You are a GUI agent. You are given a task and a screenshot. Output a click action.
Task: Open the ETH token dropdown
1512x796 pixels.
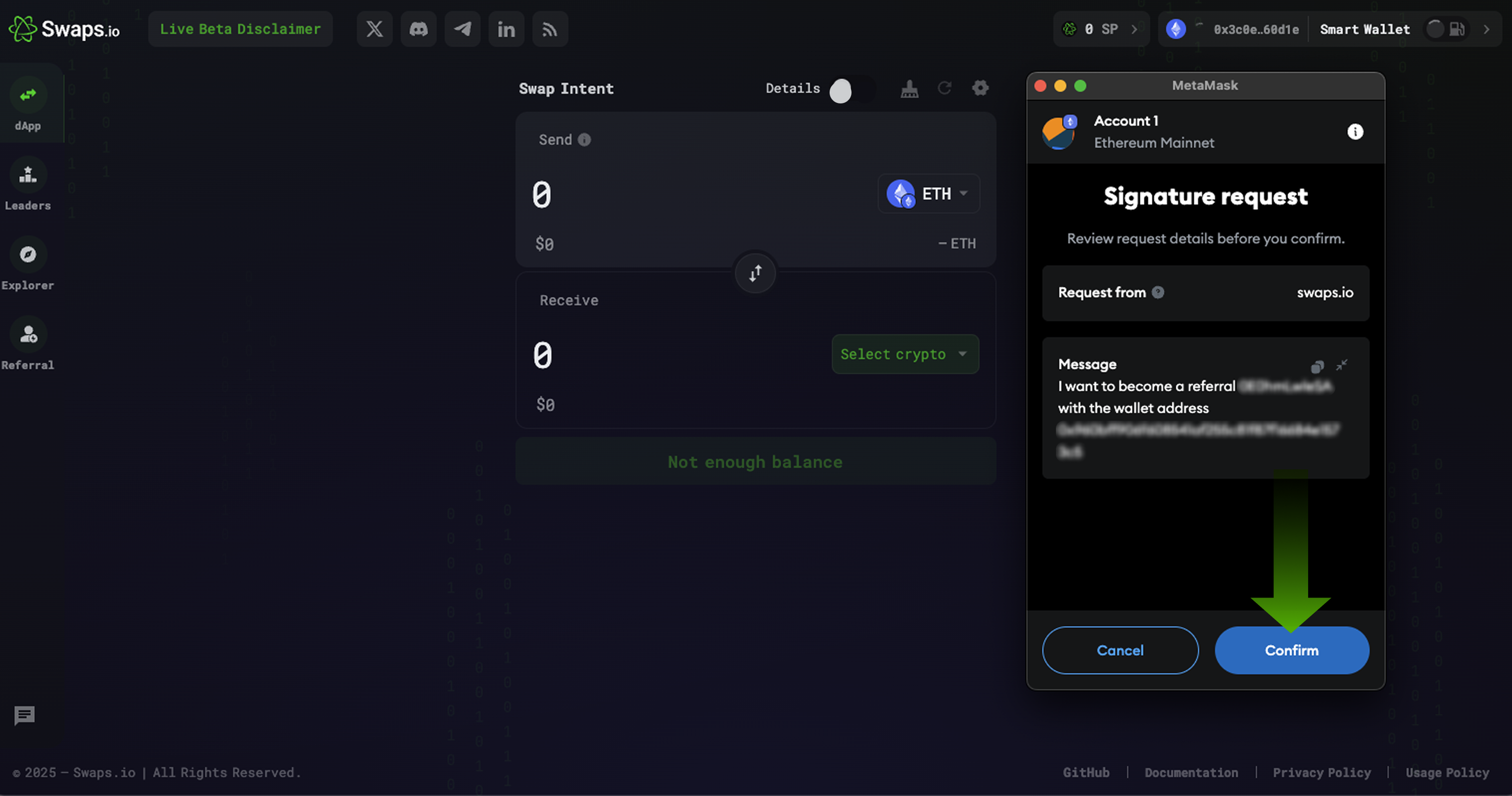(929, 193)
